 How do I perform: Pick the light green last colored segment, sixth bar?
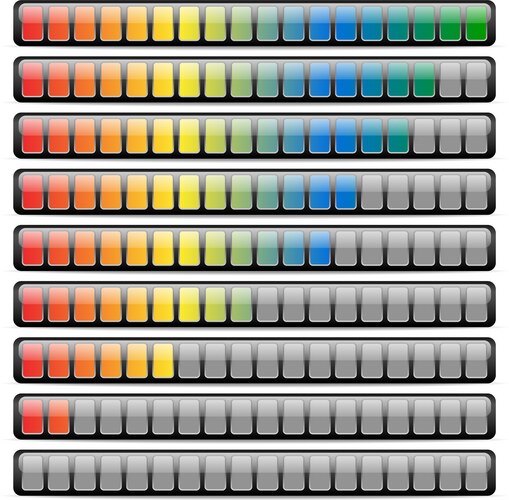click(x=242, y=305)
